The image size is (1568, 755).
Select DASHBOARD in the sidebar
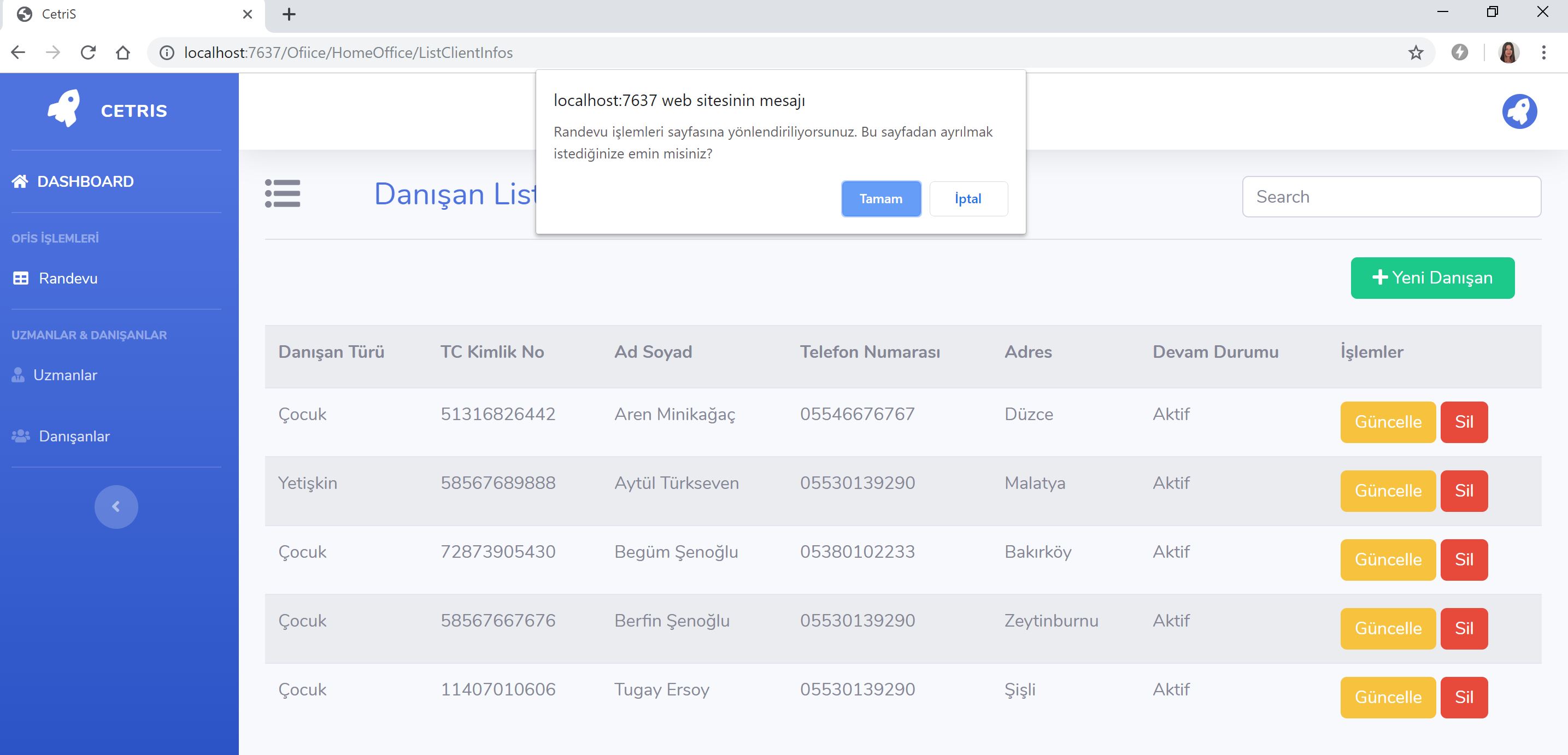[x=85, y=181]
